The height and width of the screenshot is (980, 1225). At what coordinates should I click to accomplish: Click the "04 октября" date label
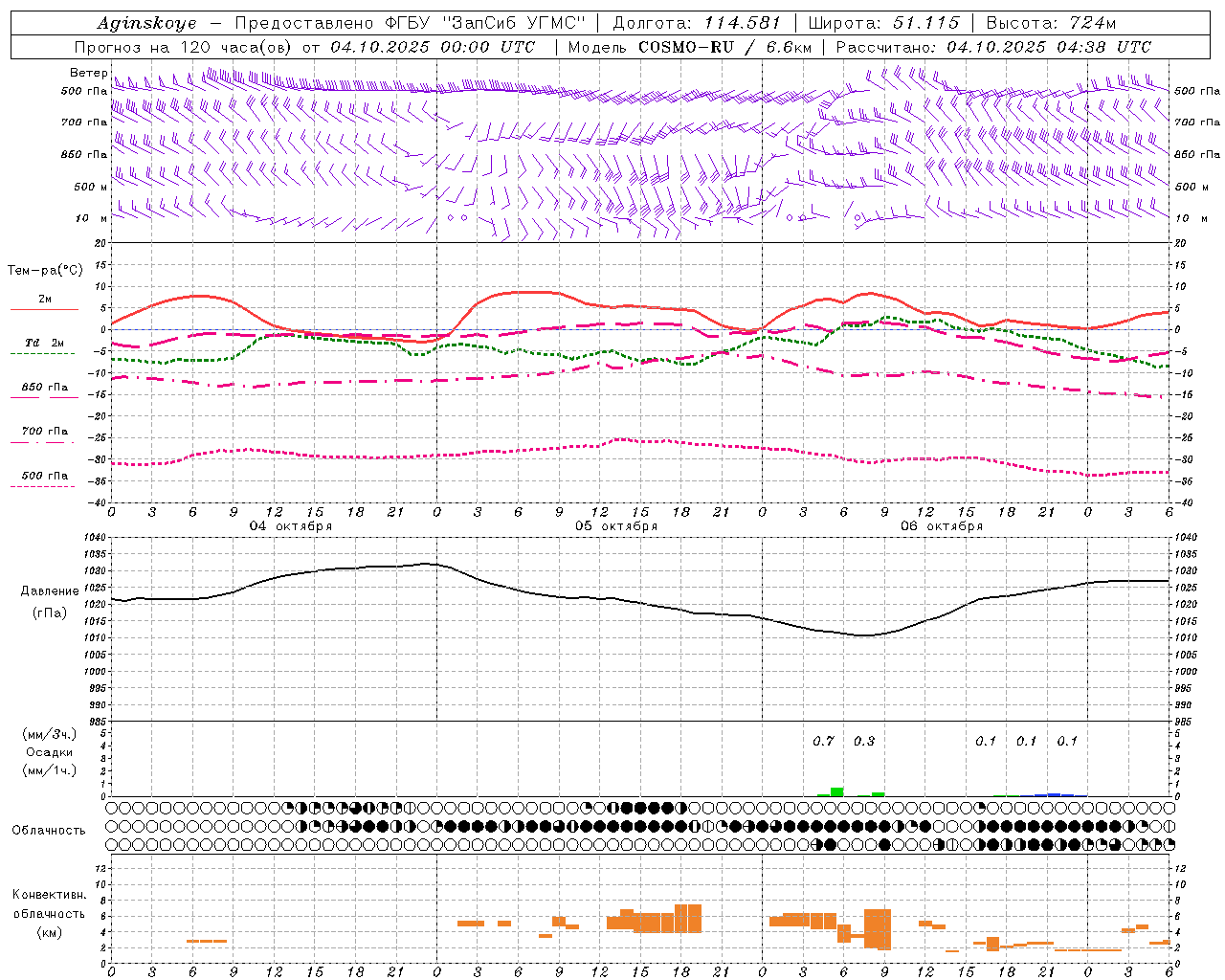(291, 526)
